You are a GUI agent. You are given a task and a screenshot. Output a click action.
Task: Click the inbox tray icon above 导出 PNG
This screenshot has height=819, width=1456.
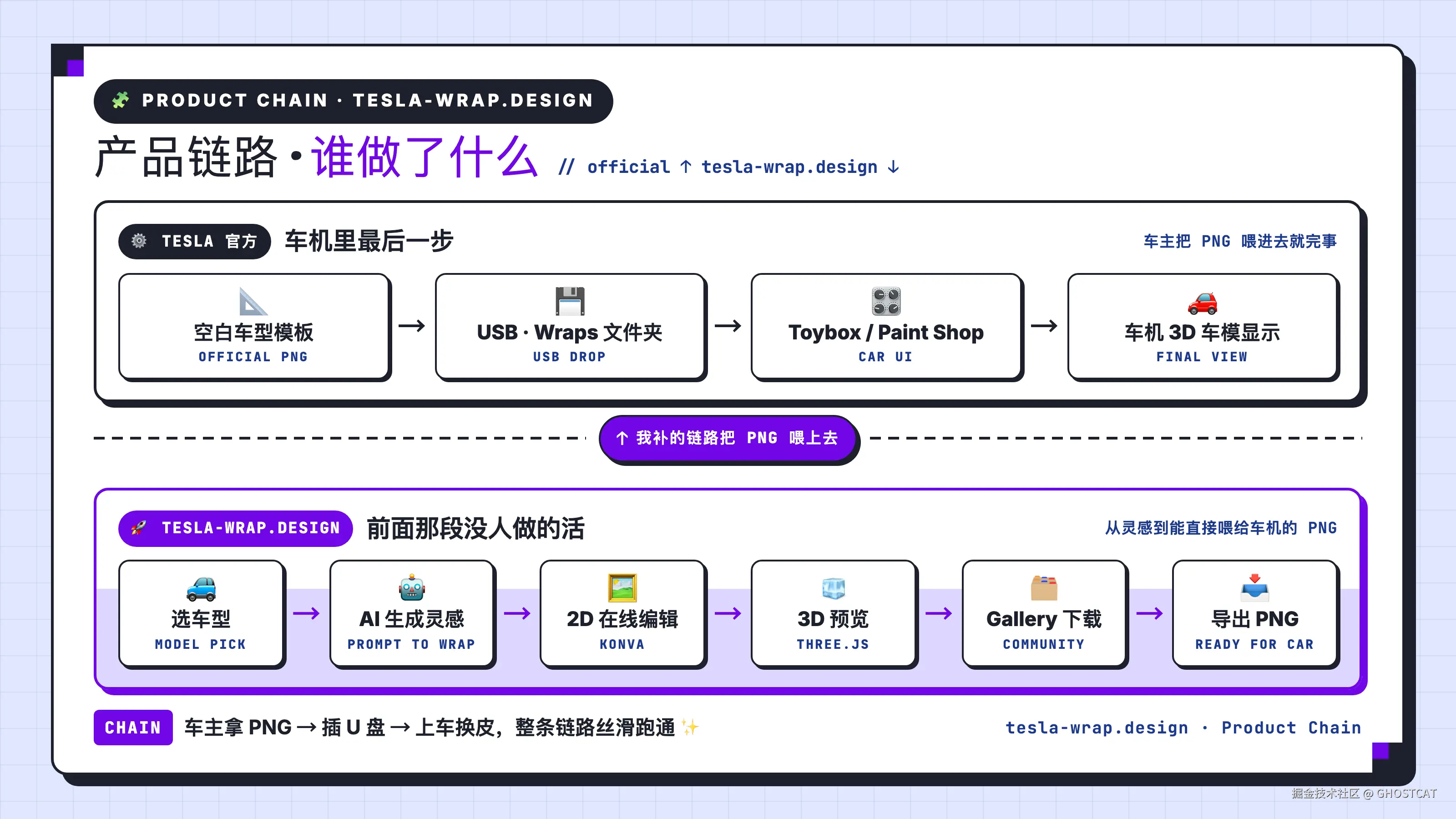(x=1255, y=588)
